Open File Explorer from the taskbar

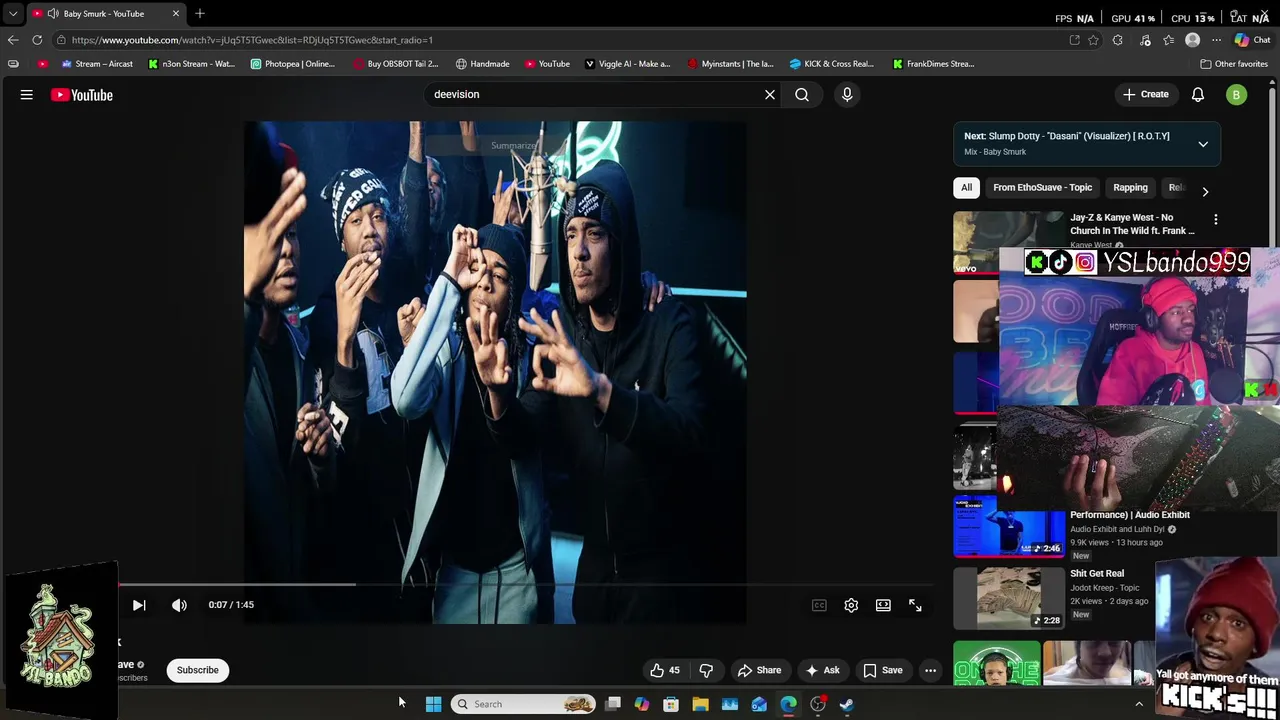(700, 704)
